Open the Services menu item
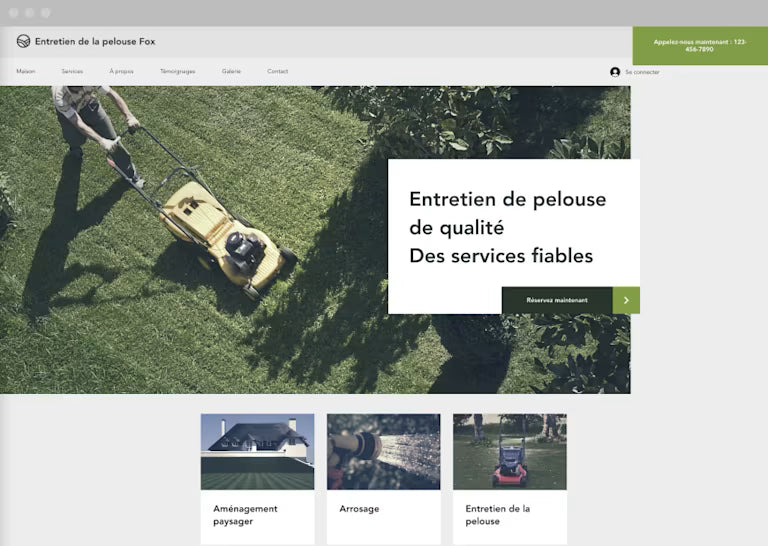Viewport: 768px width, 546px height. tap(72, 71)
